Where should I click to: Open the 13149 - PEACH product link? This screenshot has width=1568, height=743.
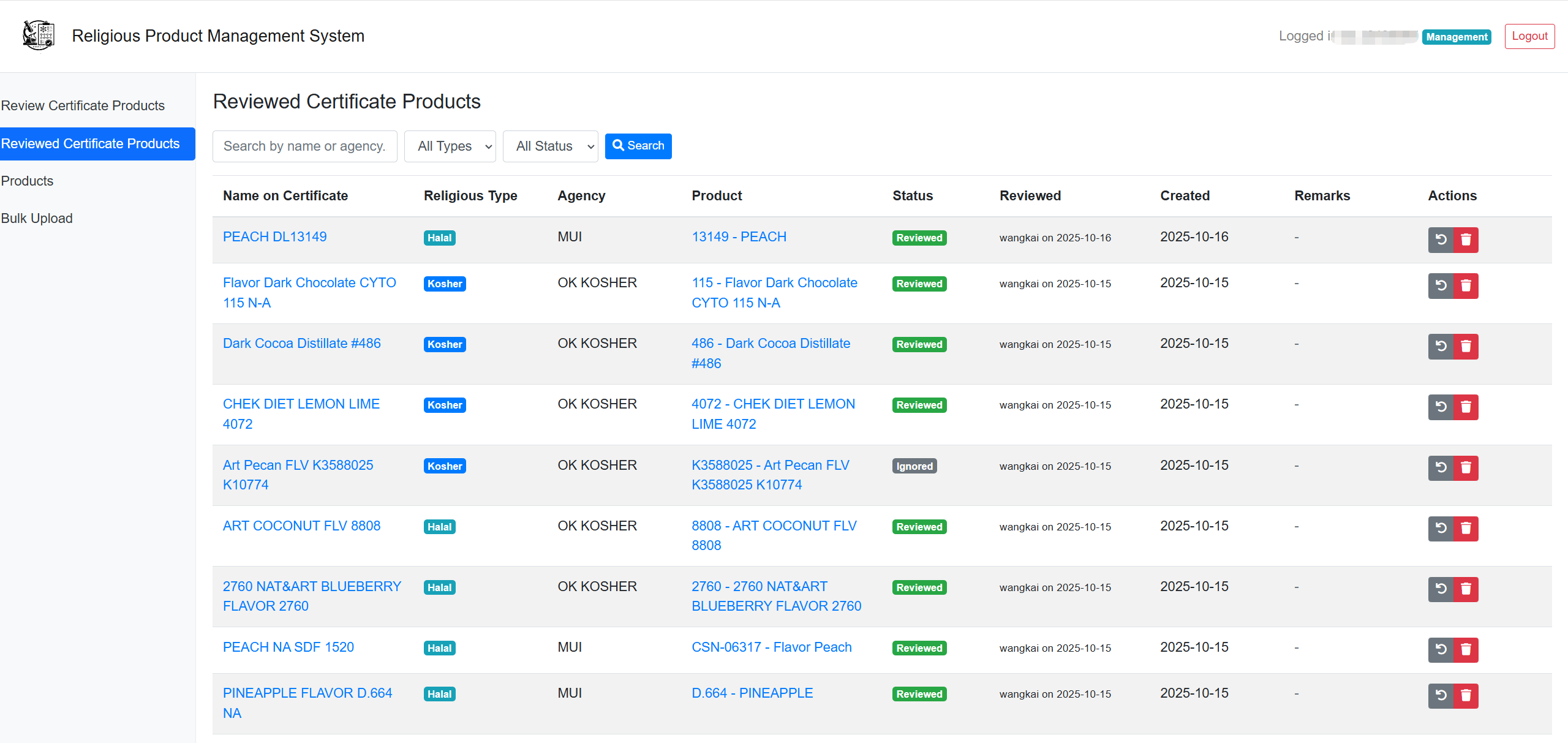(739, 236)
